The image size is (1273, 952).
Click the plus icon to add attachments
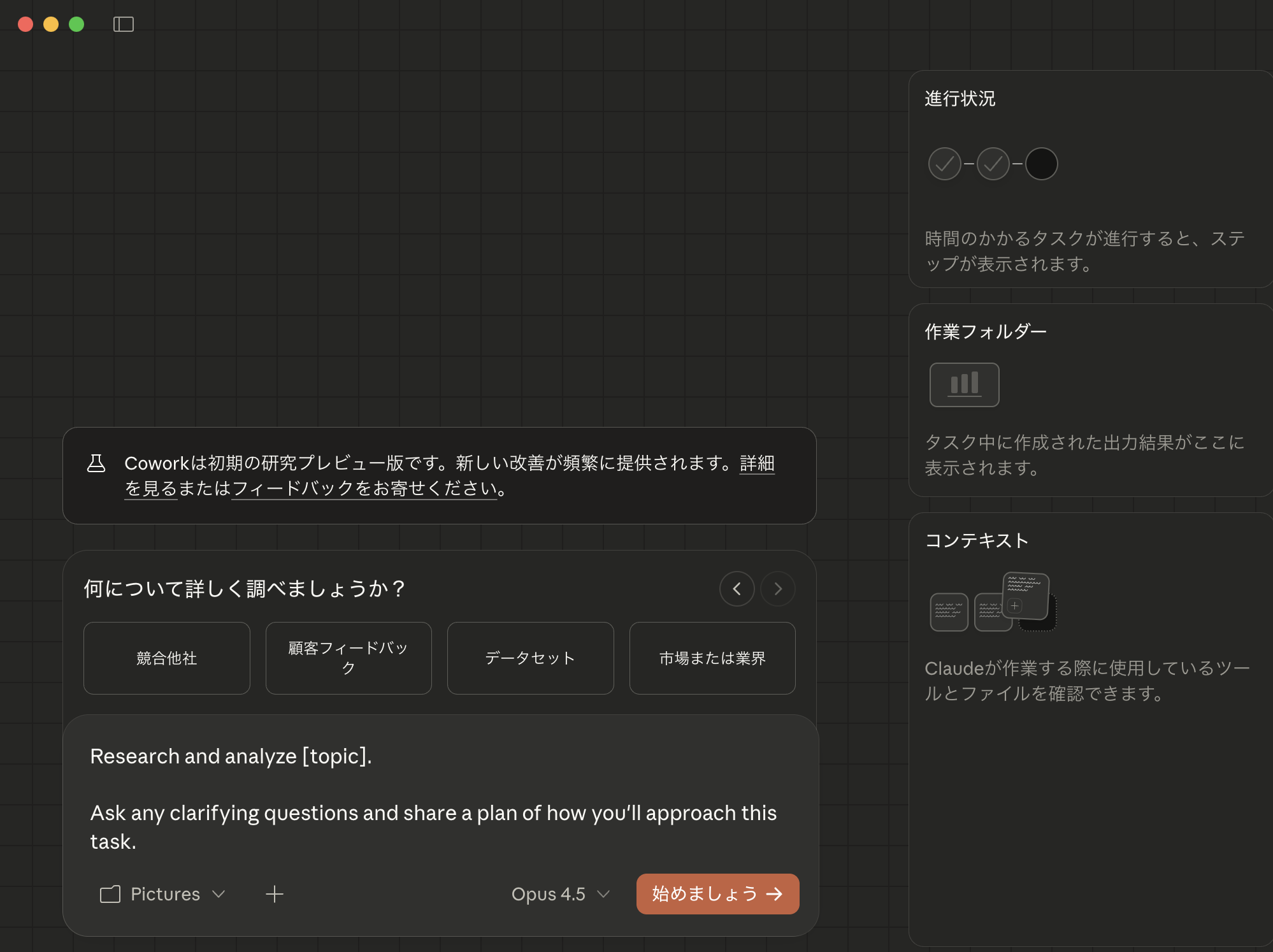(x=275, y=894)
